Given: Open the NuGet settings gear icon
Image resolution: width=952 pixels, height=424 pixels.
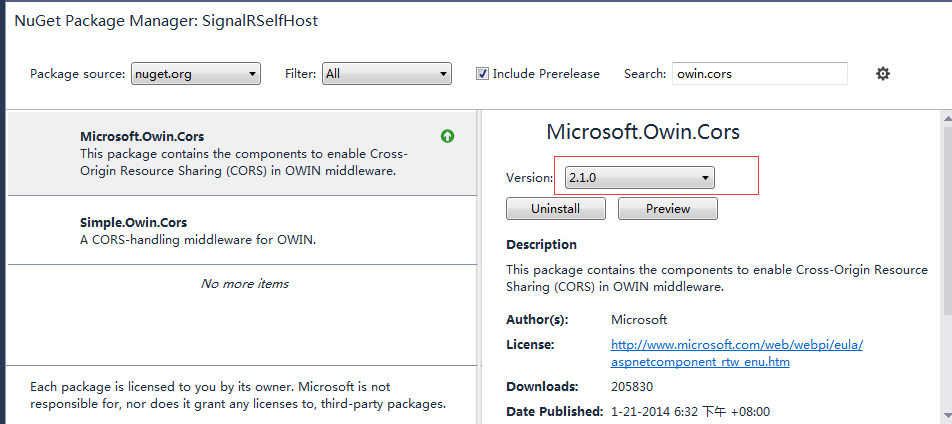Looking at the screenshot, I should point(883,74).
